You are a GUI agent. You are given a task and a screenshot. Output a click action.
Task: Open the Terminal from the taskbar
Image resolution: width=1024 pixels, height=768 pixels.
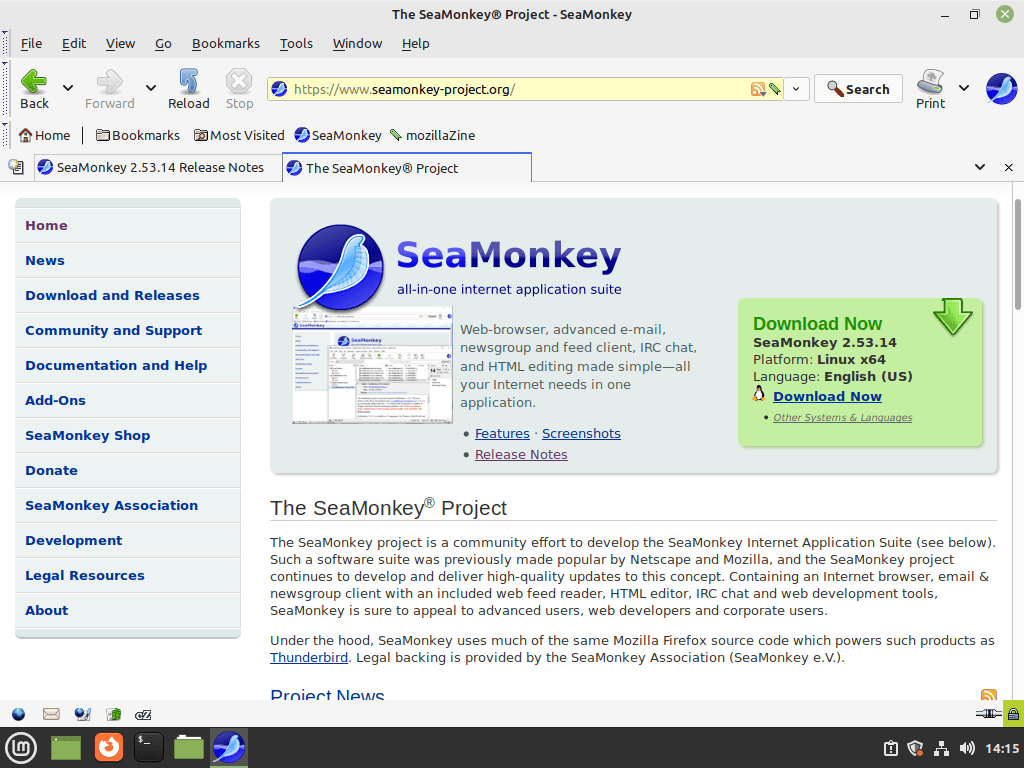pos(149,747)
